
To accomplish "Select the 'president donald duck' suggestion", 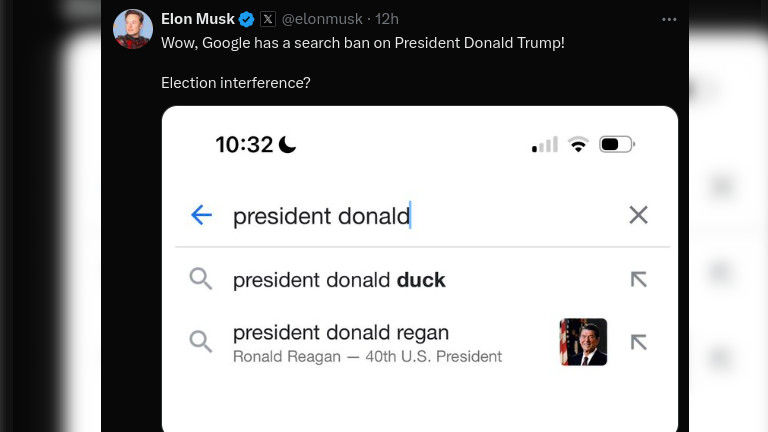I will point(339,280).
